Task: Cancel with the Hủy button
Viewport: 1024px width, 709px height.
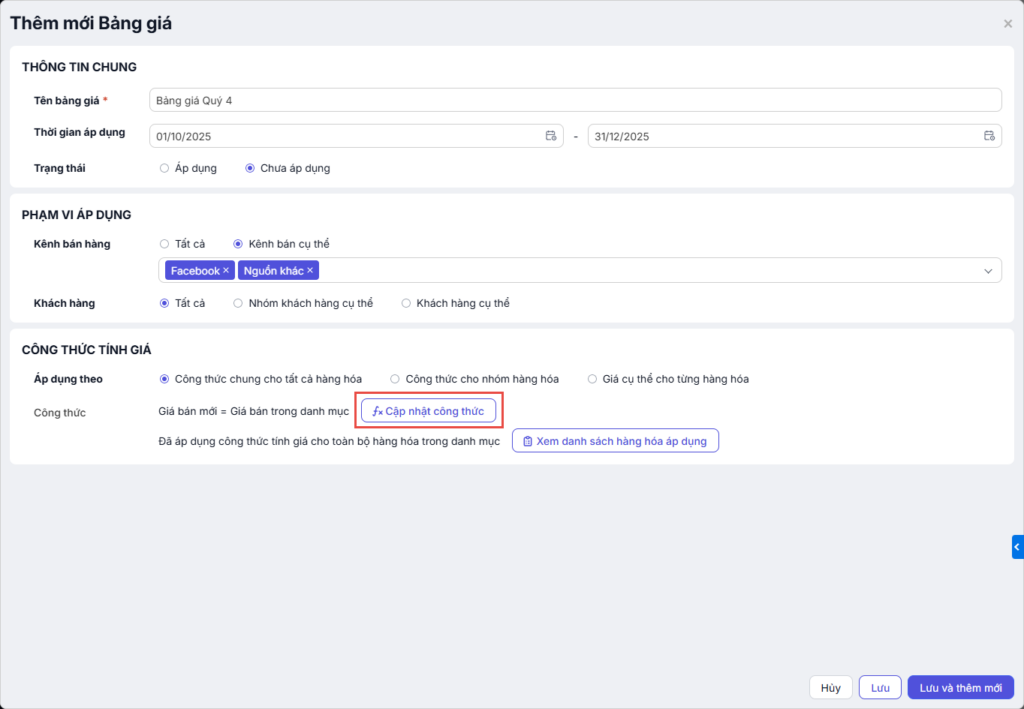Action: click(x=830, y=688)
